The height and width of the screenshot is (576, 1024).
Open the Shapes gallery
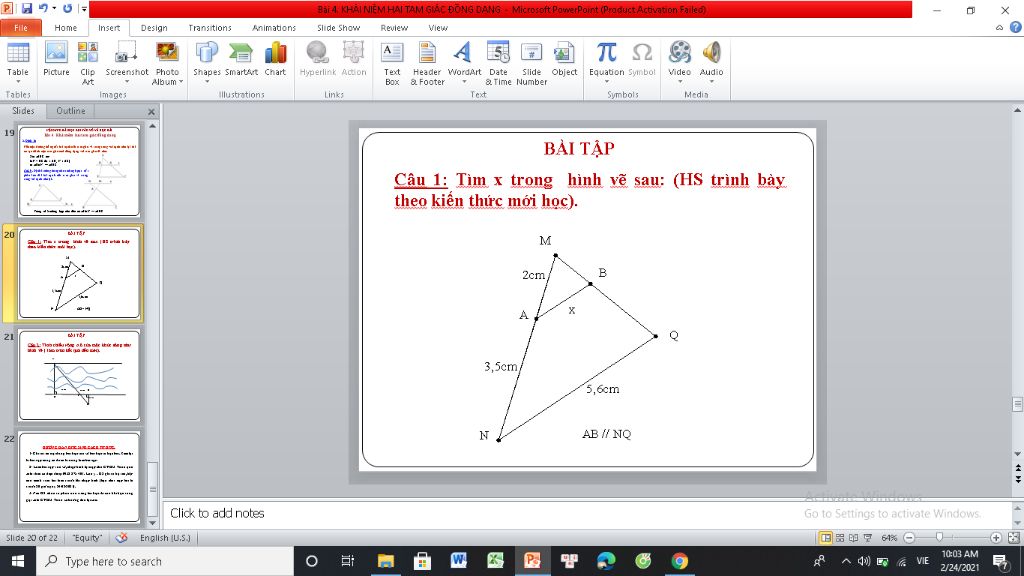(x=206, y=63)
